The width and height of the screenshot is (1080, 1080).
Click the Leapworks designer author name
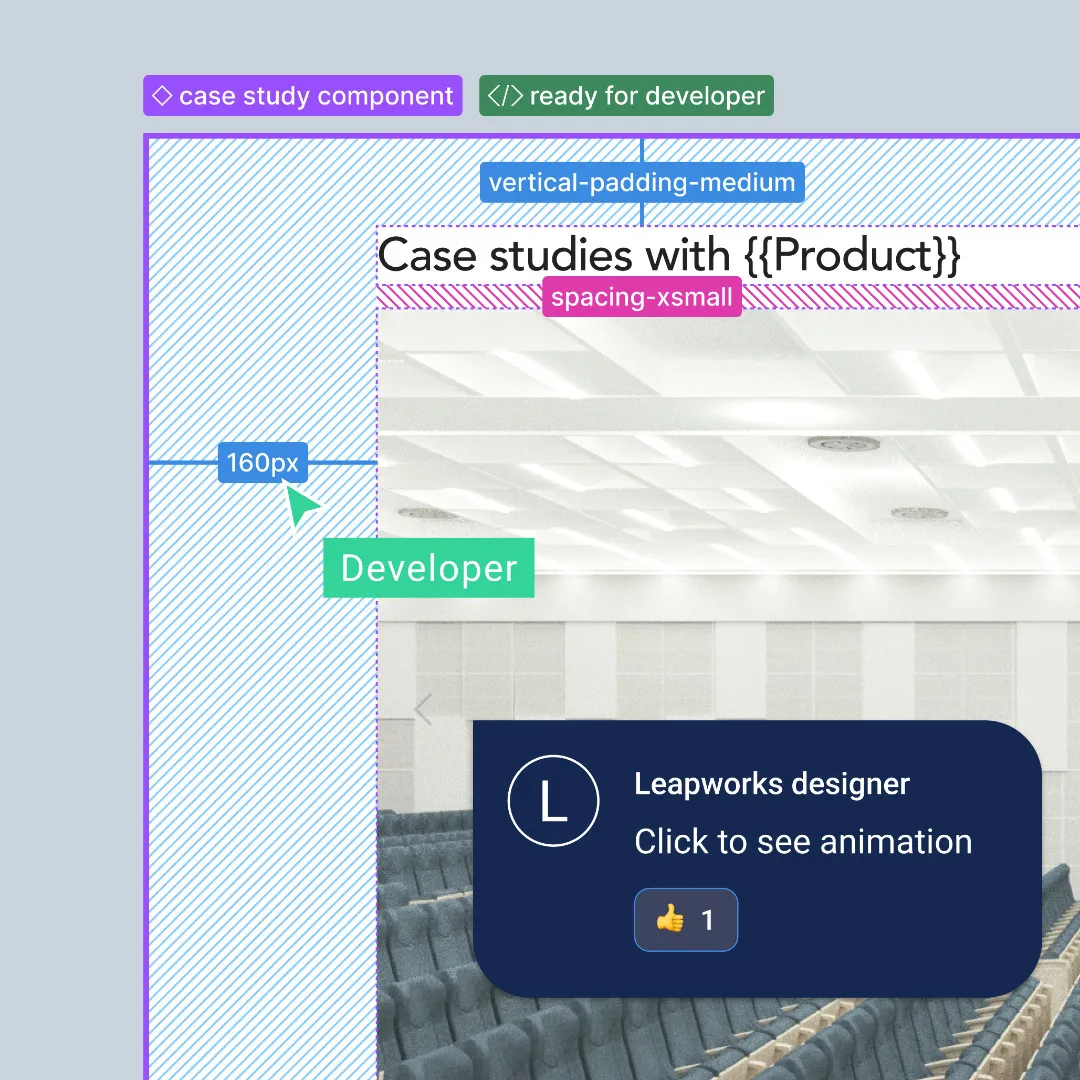(771, 784)
